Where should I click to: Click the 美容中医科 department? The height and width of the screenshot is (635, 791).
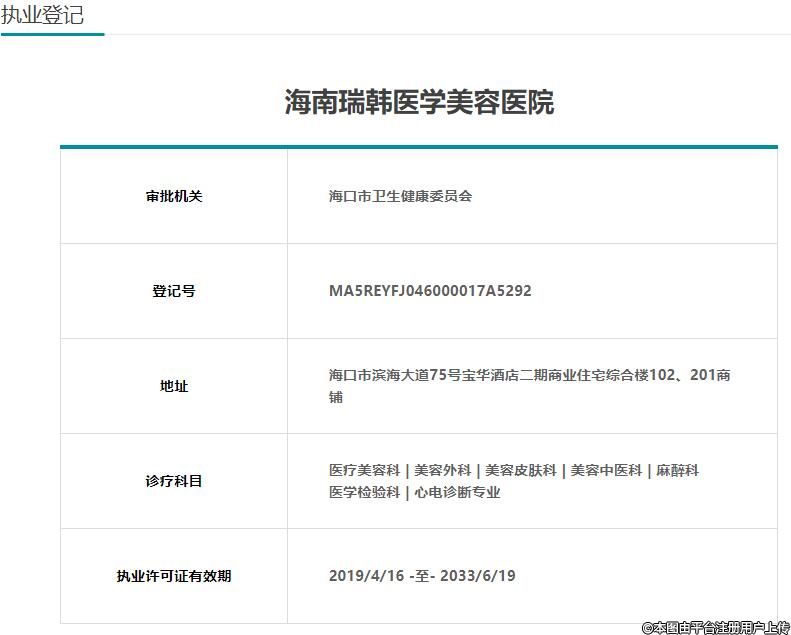click(x=606, y=470)
